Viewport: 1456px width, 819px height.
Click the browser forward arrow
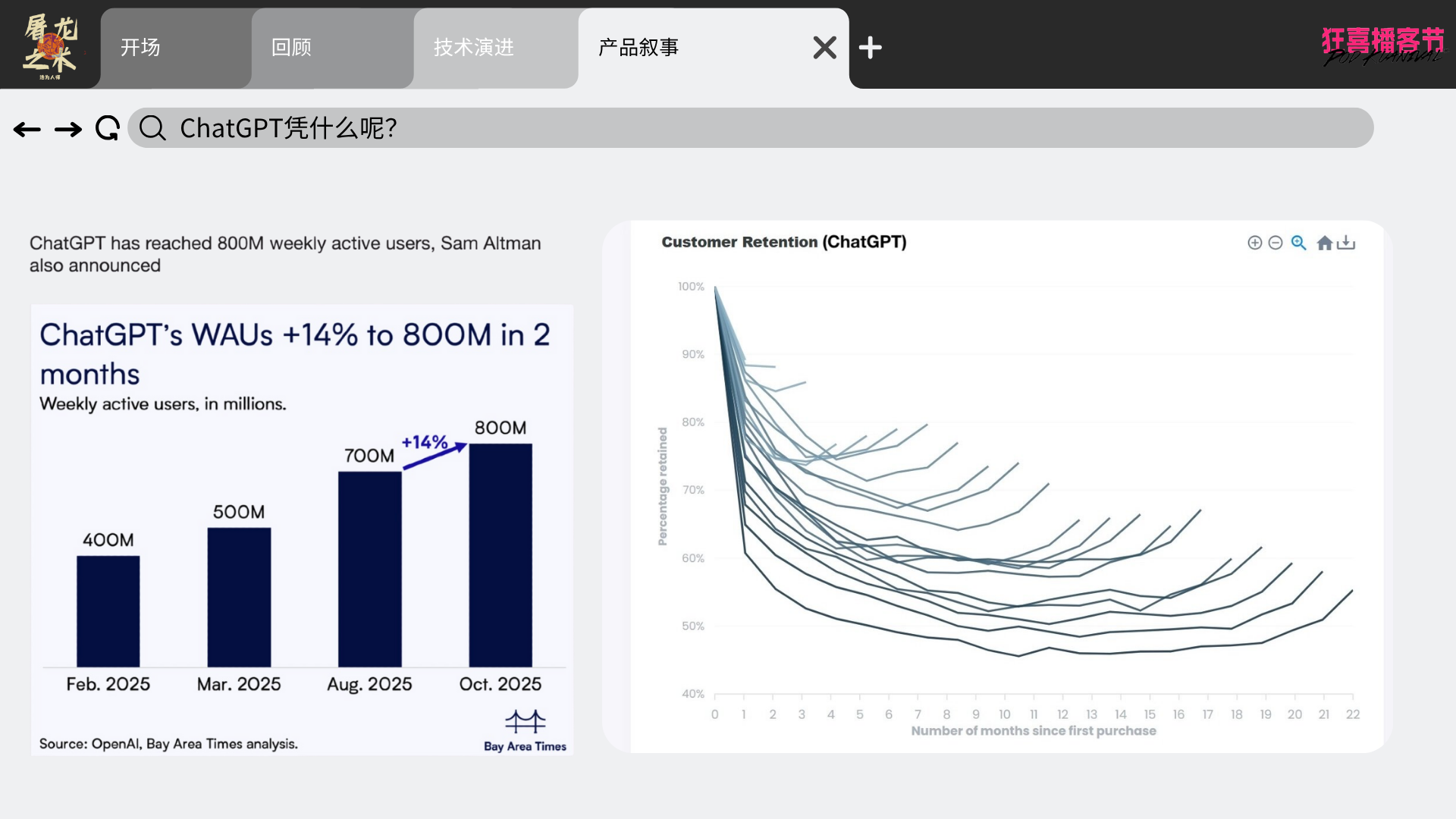(x=68, y=130)
